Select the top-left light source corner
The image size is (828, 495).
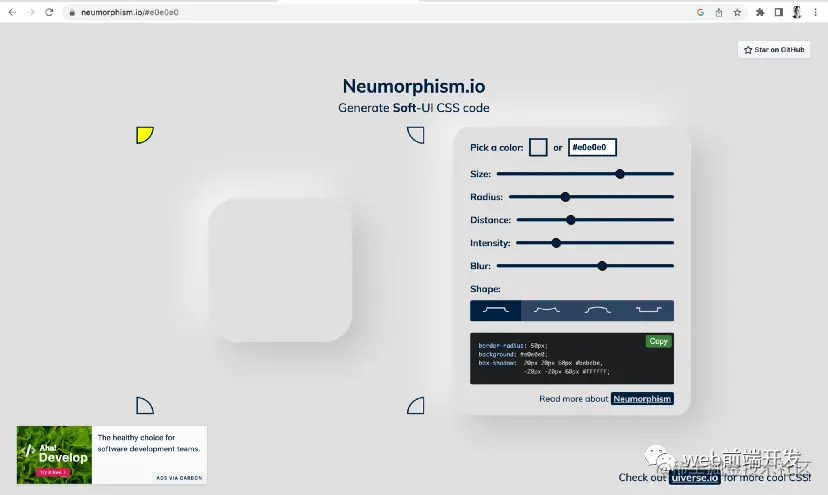point(145,135)
